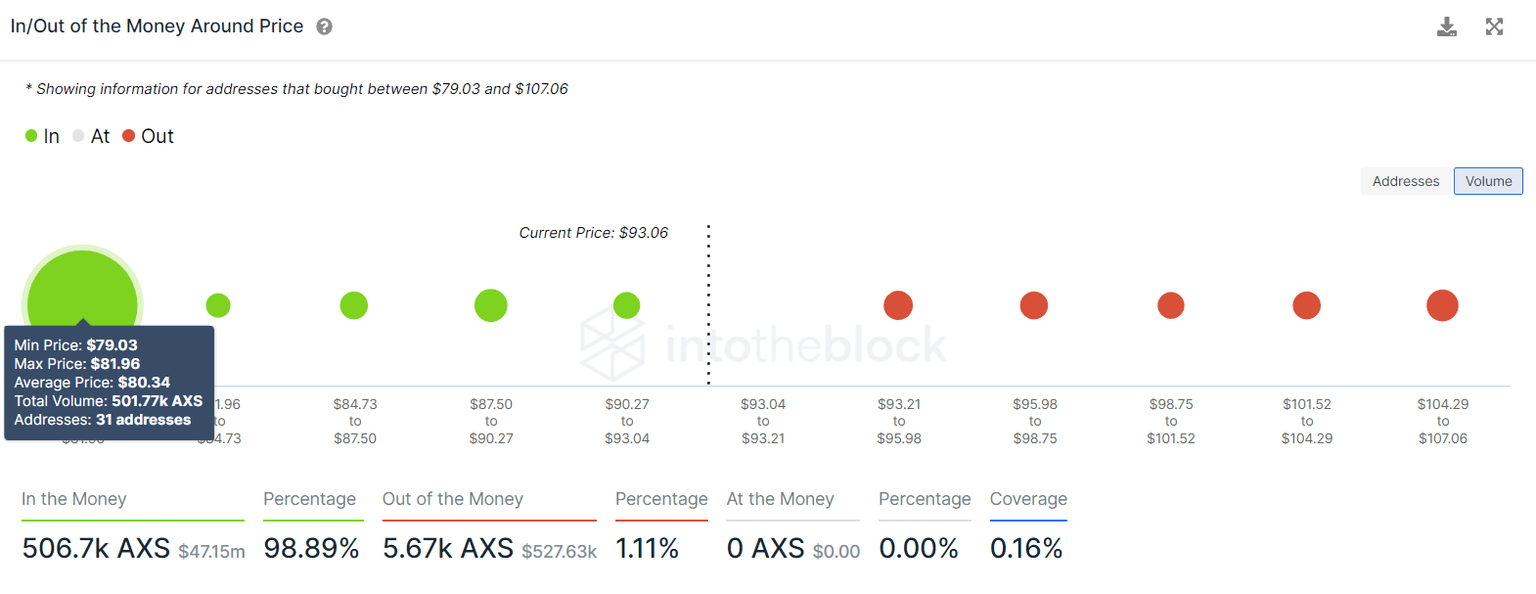Viewport: 1536px width, 594px height.
Task: Click the red bubble for $98.75 to $101.52
Action: click(1170, 305)
